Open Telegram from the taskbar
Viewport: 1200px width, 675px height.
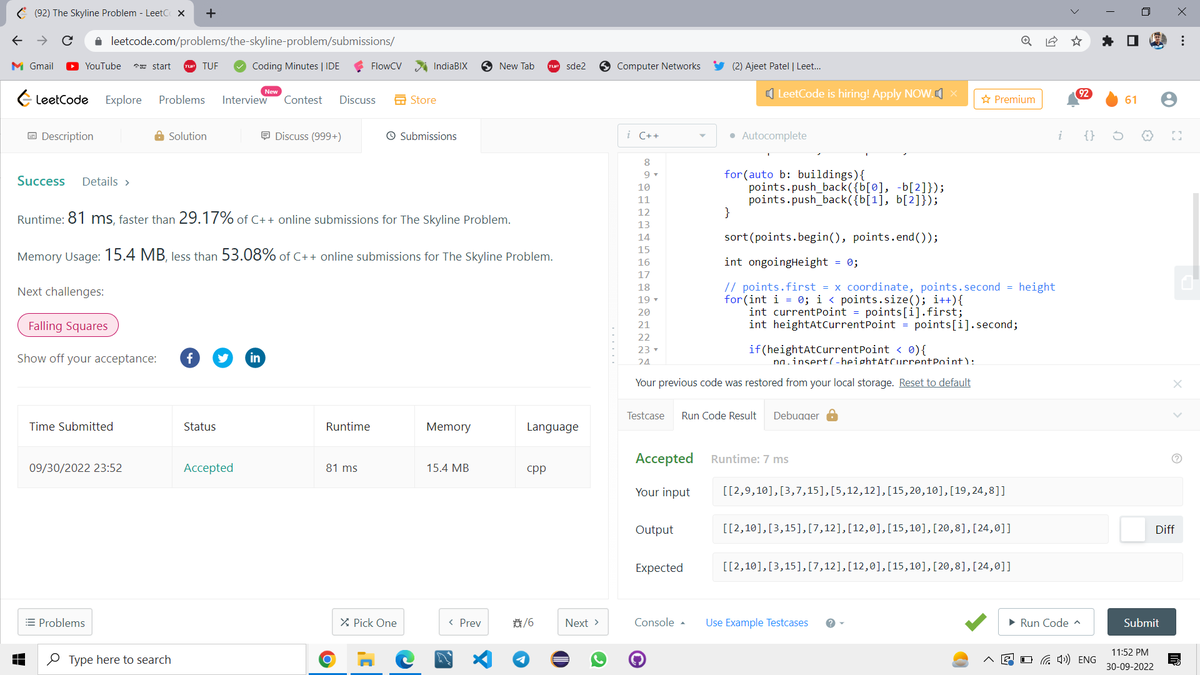(521, 660)
